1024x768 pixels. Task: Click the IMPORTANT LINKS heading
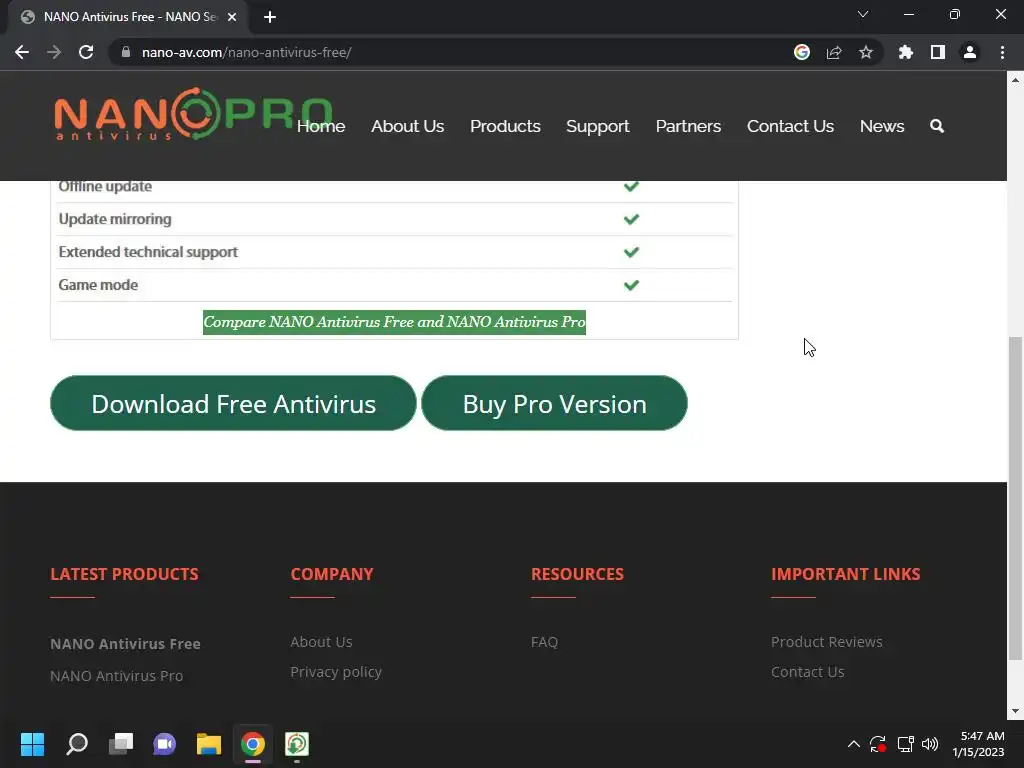(846, 574)
